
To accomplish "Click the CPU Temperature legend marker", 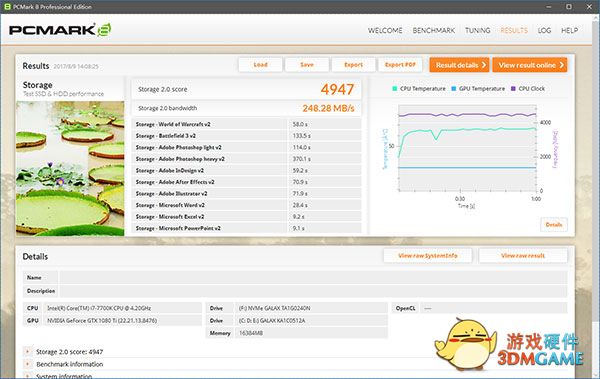I will click(395, 88).
